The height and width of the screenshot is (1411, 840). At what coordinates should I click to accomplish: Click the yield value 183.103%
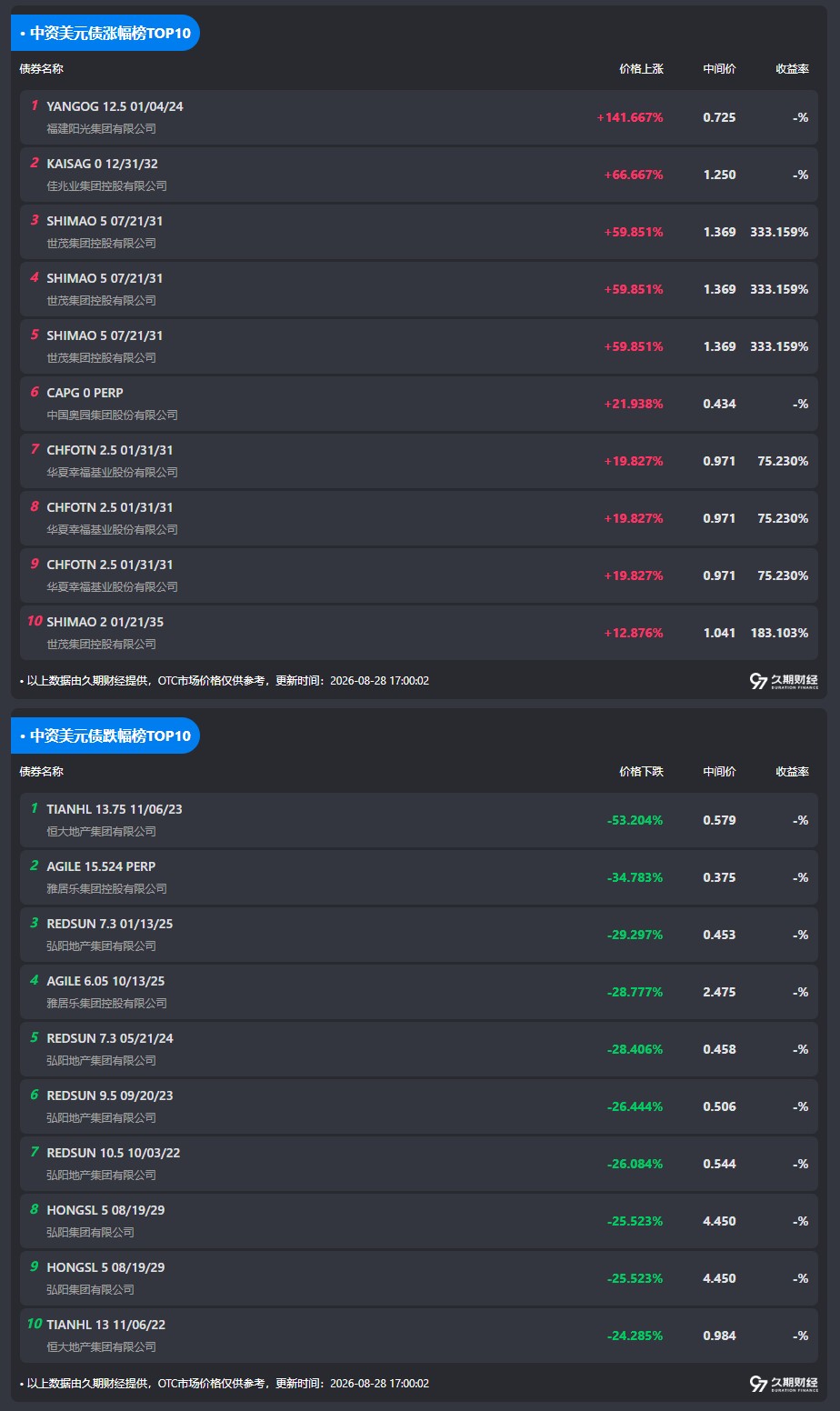[x=780, y=633]
